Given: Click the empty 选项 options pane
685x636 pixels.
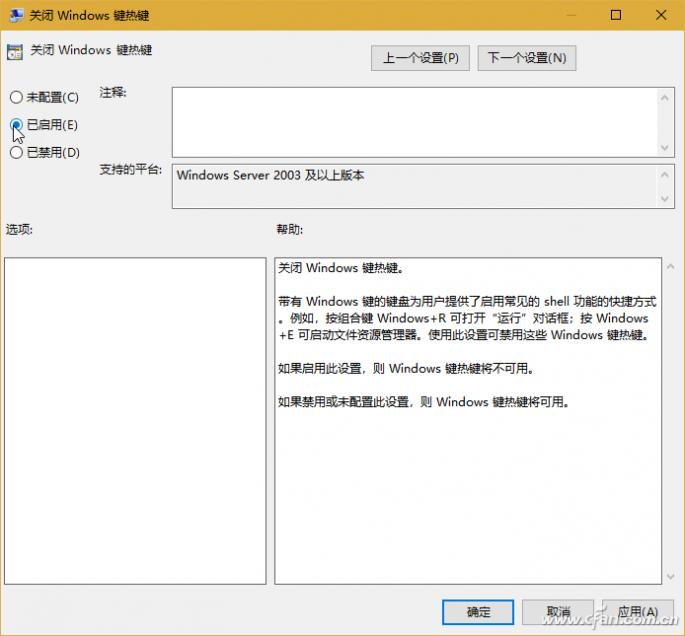Looking at the screenshot, I should click(135, 421).
